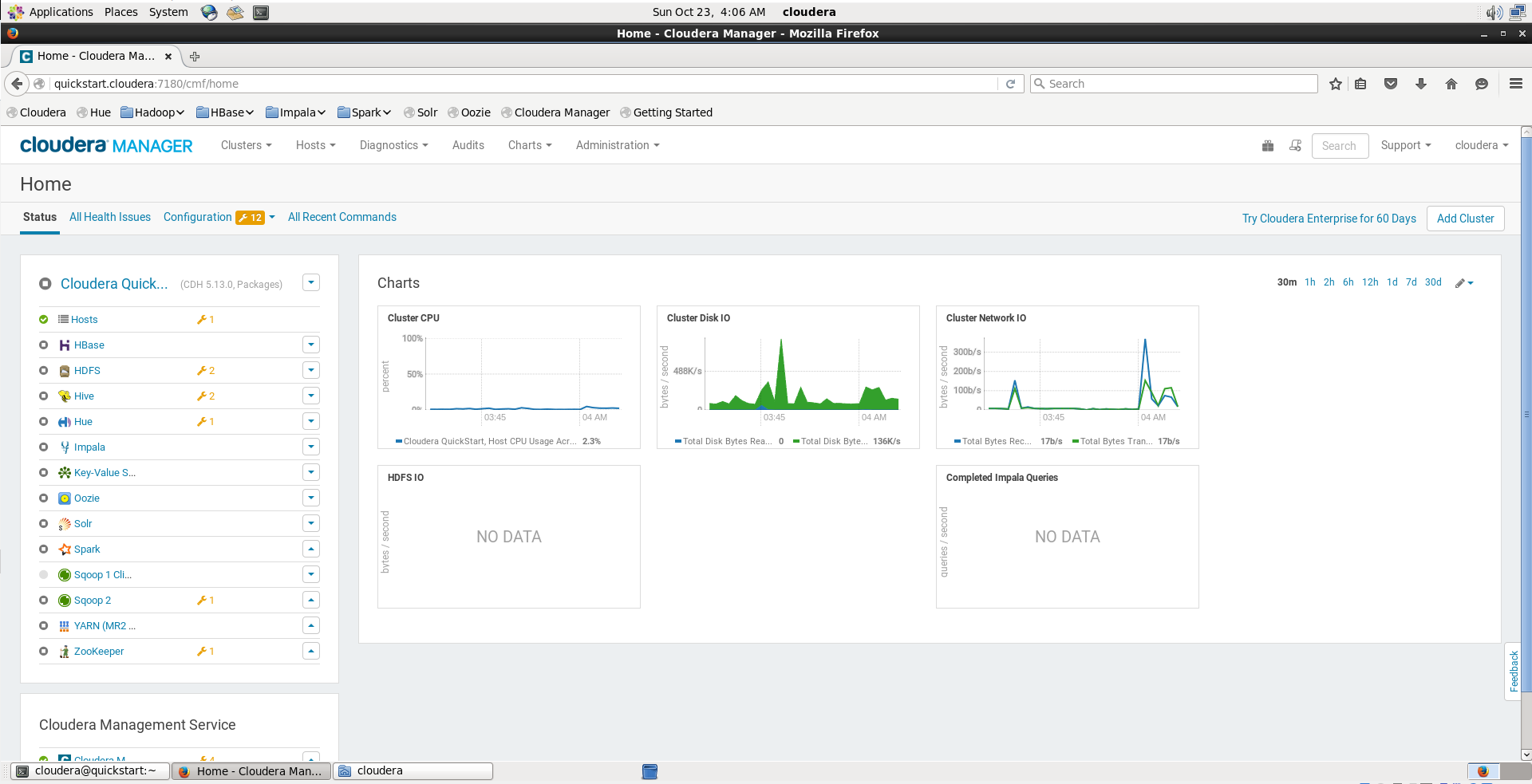The image size is (1532, 784).
Task: Open Firefox downloads arrow icon
Action: (1421, 84)
